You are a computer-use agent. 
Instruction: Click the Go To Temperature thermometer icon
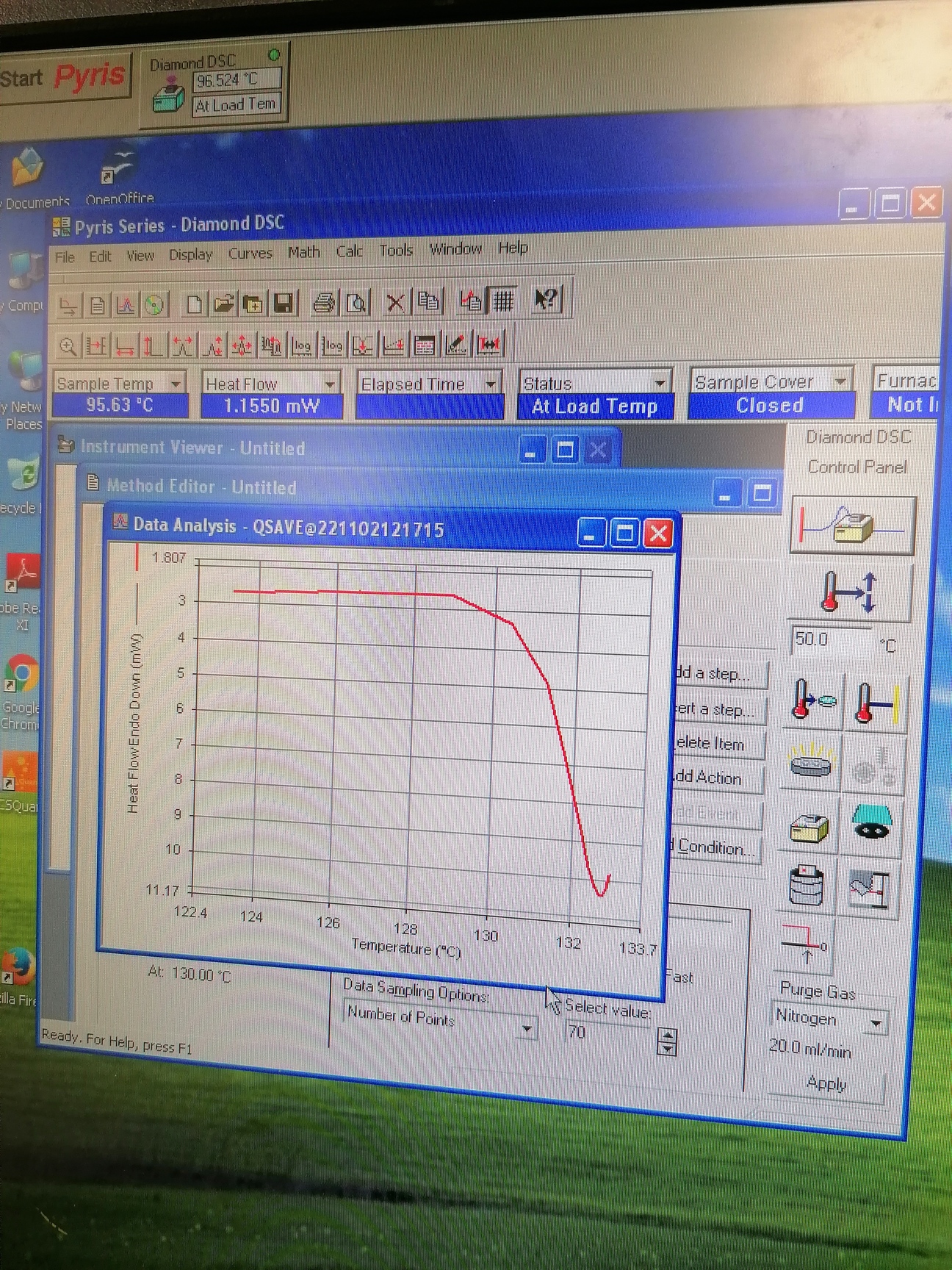[x=849, y=592]
